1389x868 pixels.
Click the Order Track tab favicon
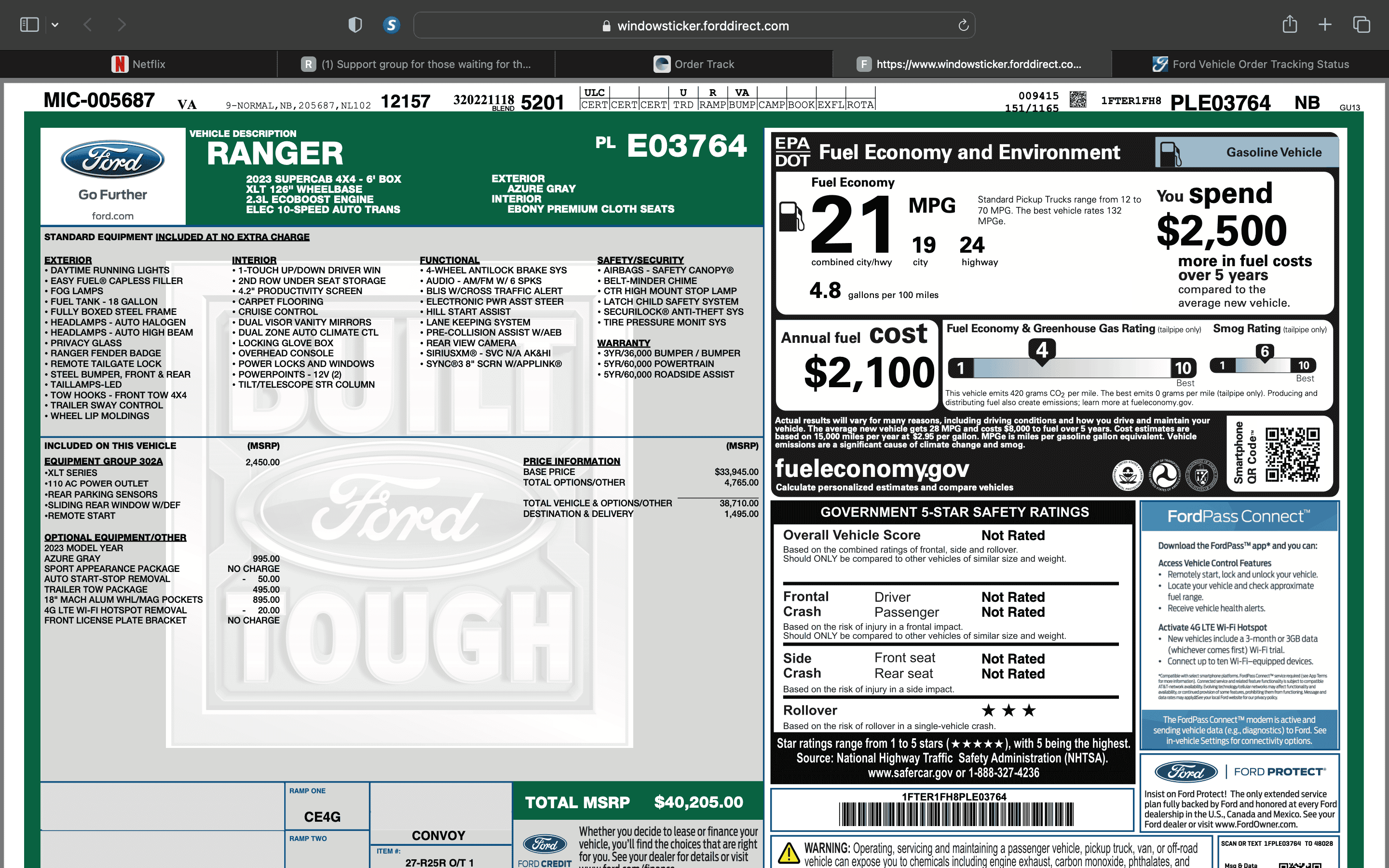(x=662, y=64)
